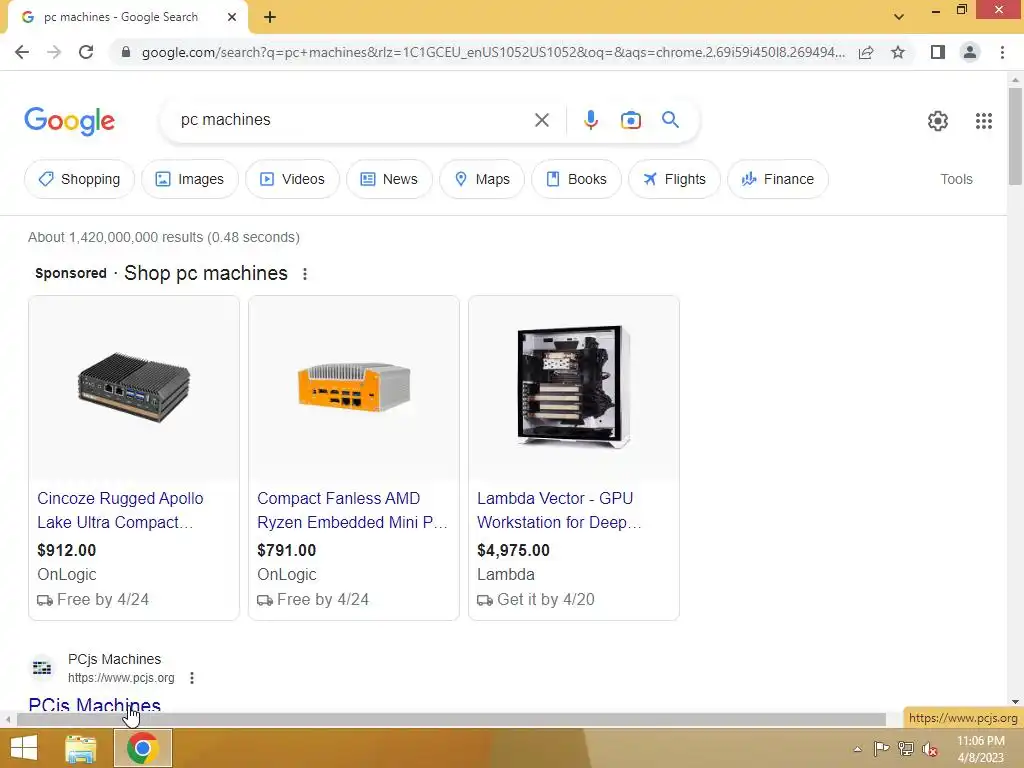Go to the Google logo homepage
Screen dimensions: 1024x768
(70, 121)
